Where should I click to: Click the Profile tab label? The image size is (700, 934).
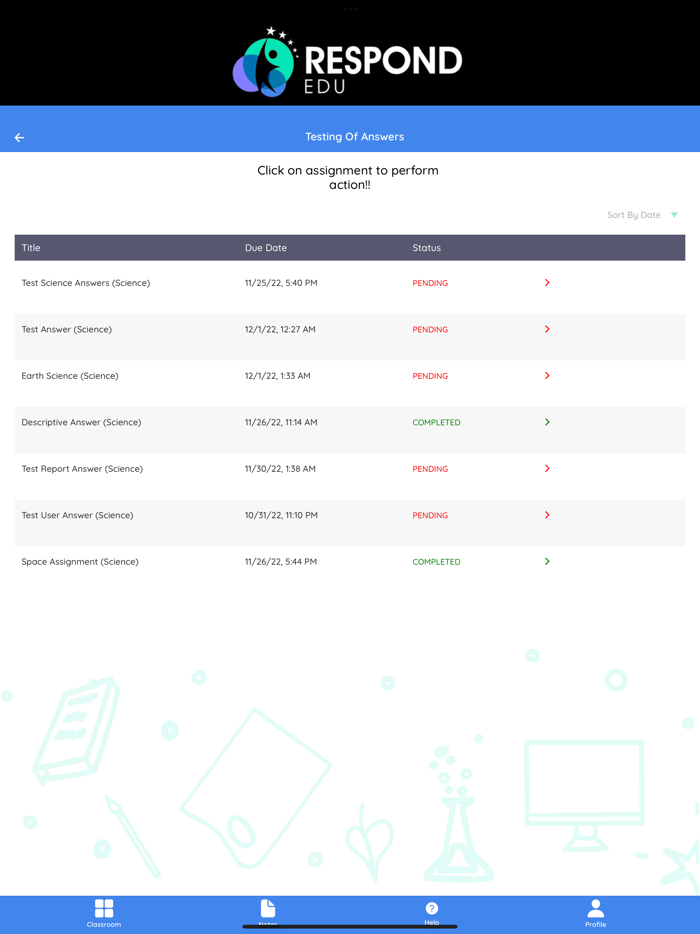(x=595, y=924)
